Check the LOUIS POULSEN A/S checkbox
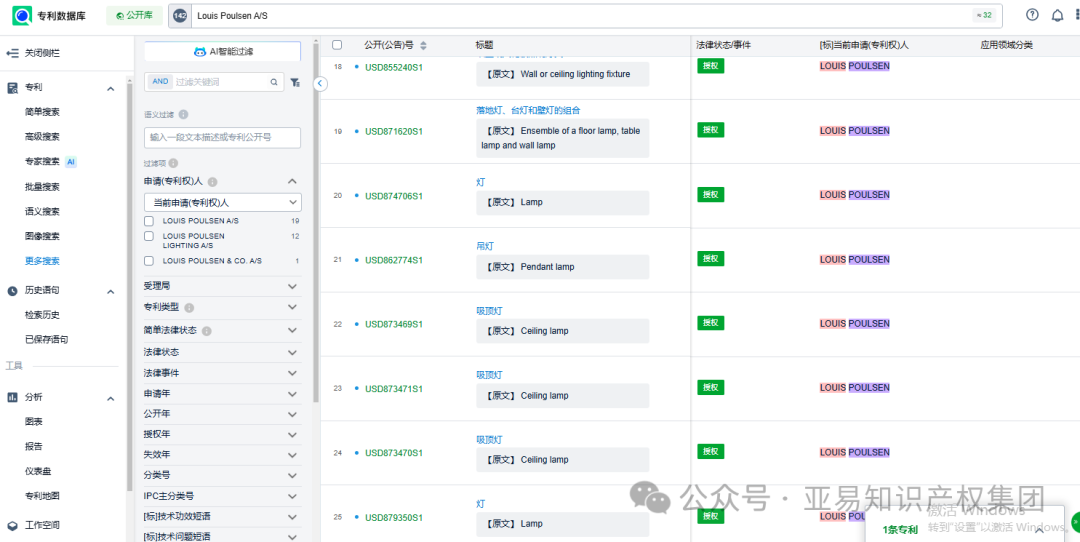Screen dimensions: 1080x542 point(149,220)
